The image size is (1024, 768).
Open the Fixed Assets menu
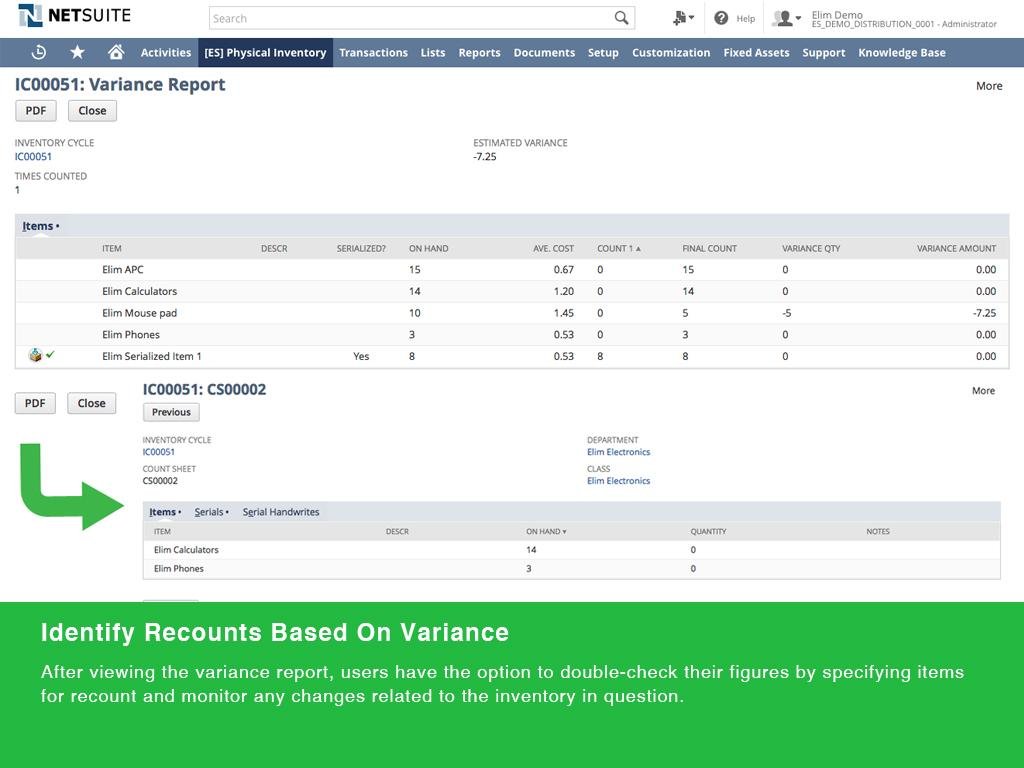756,53
